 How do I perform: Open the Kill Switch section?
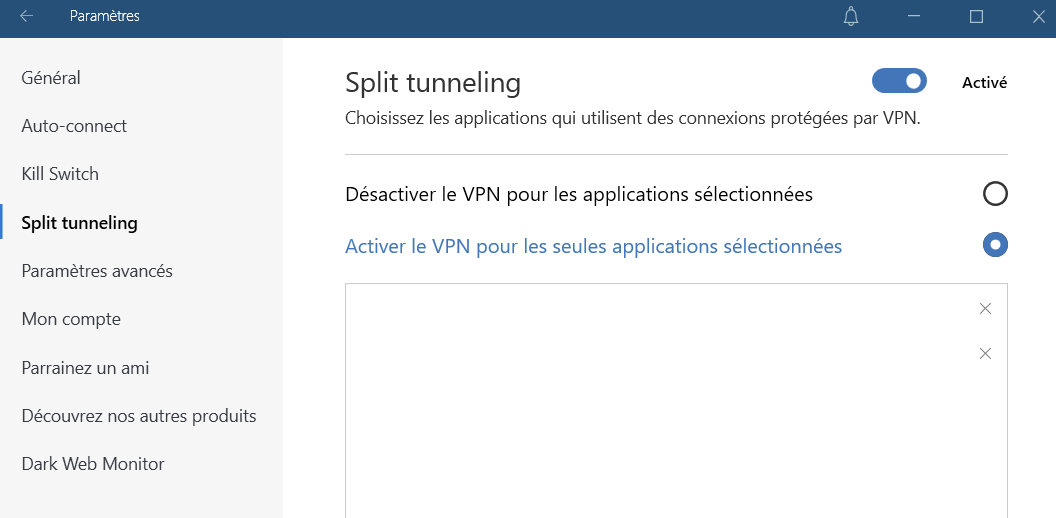pyautogui.click(x=60, y=174)
